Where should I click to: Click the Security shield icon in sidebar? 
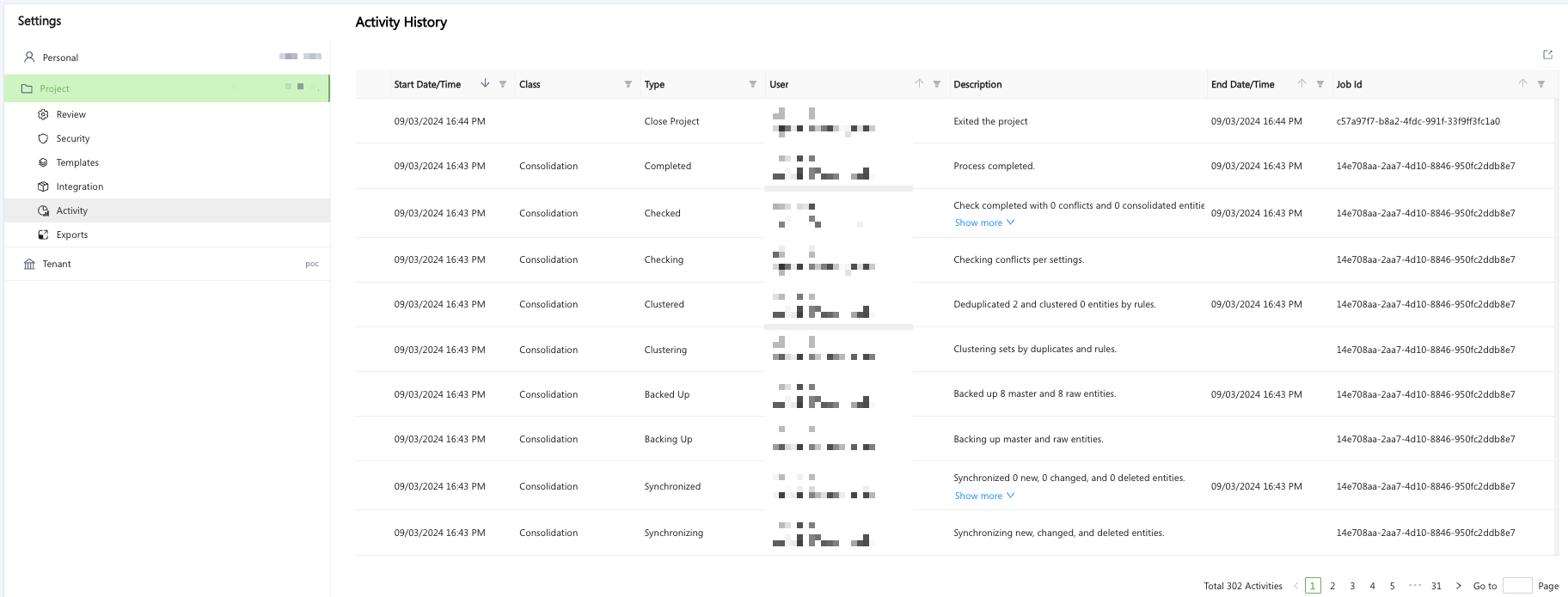tap(43, 138)
